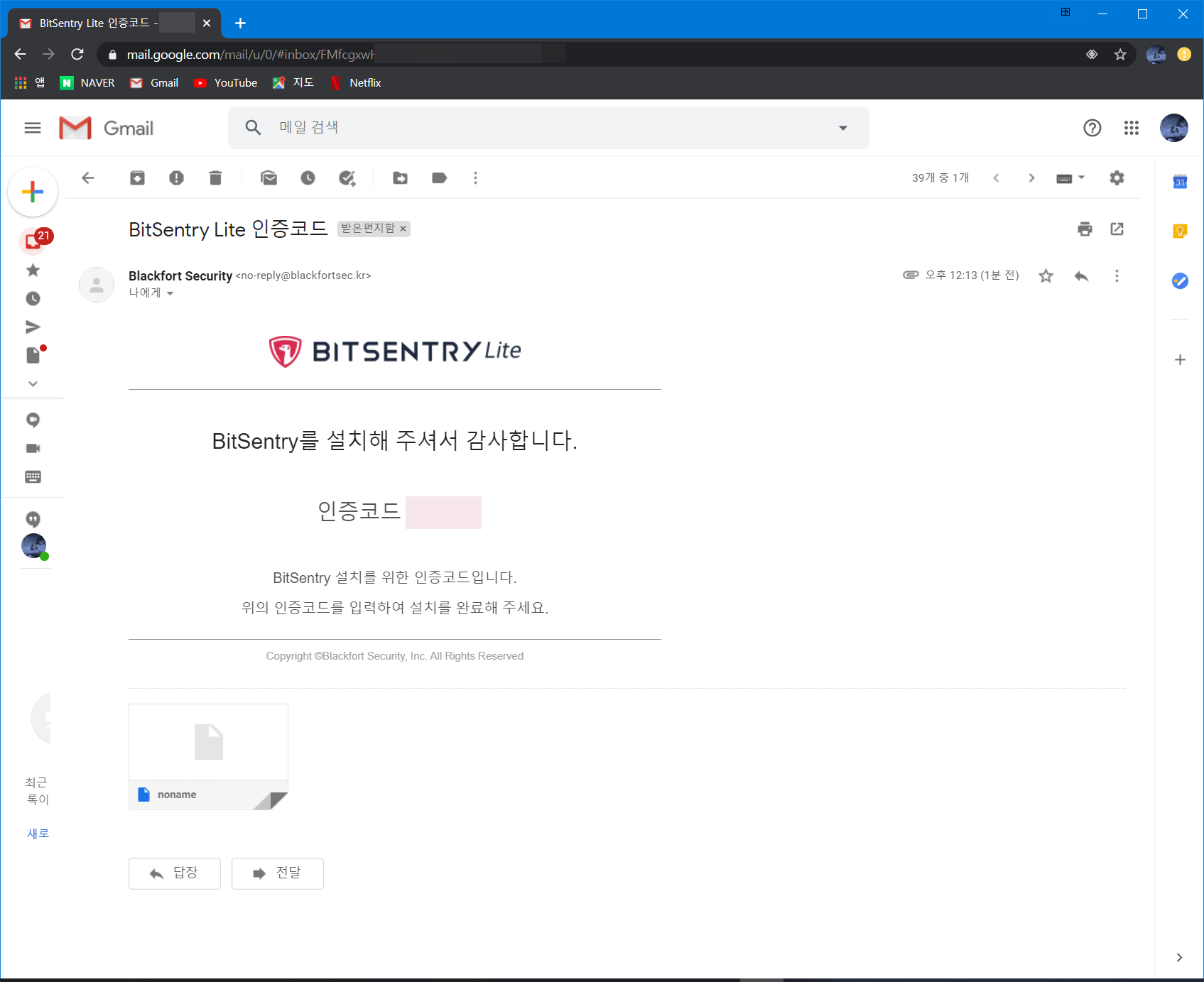Open Hangouts conversations icon
The width and height of the screenshot is (1204, 982).
(33, 420)
